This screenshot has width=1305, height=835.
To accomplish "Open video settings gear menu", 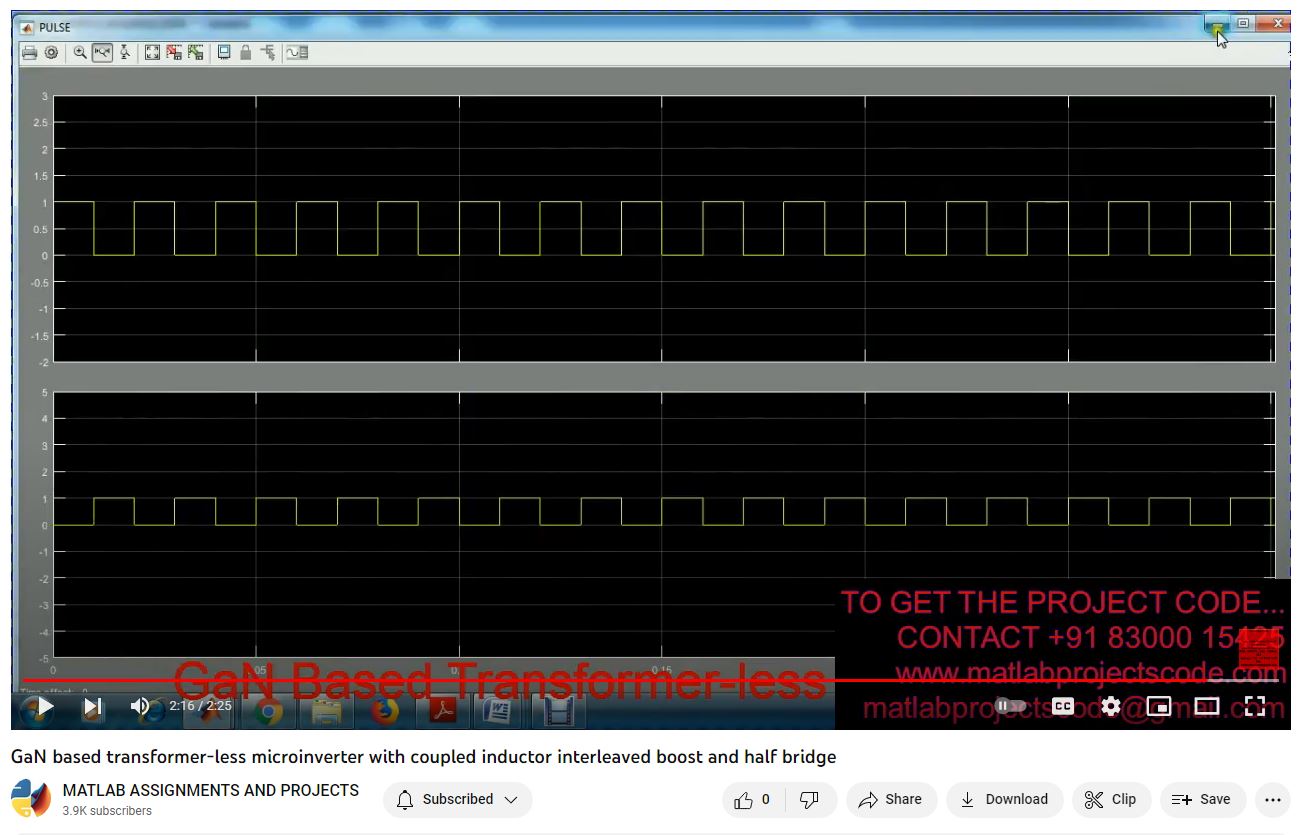I will [x=1110, y=707].
